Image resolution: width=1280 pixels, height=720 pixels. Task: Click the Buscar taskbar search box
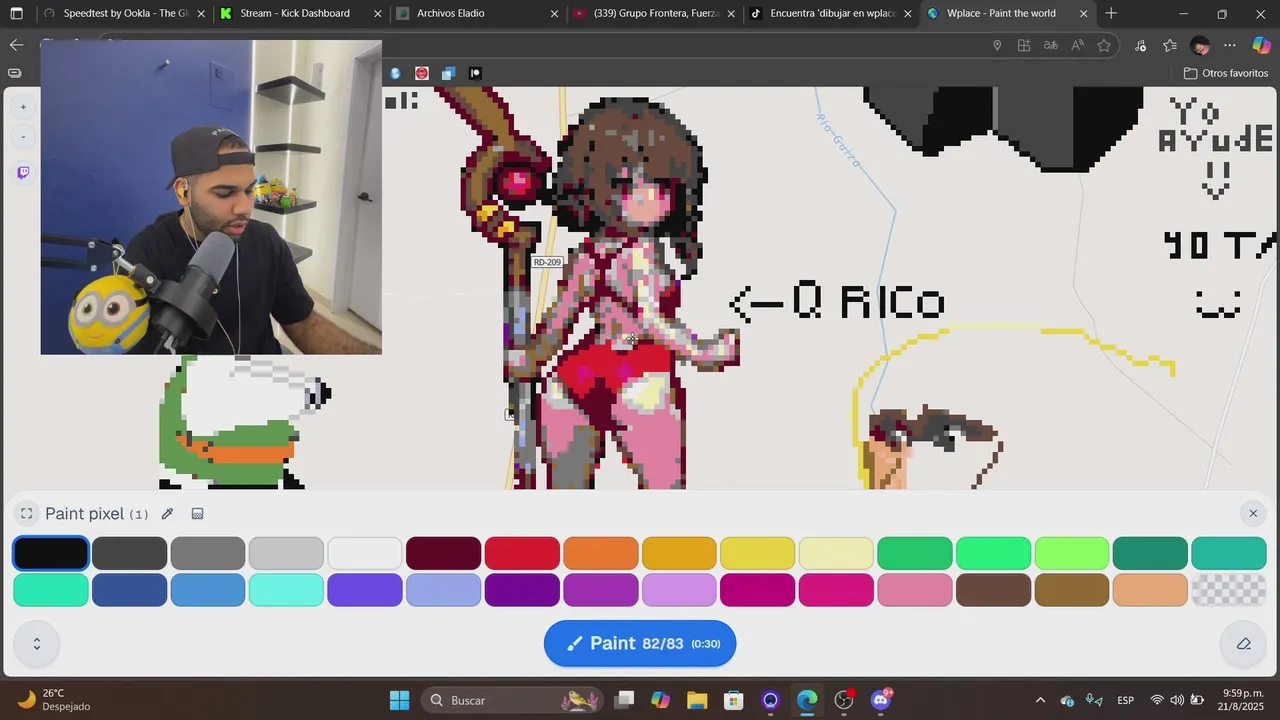tap(514, 700)
